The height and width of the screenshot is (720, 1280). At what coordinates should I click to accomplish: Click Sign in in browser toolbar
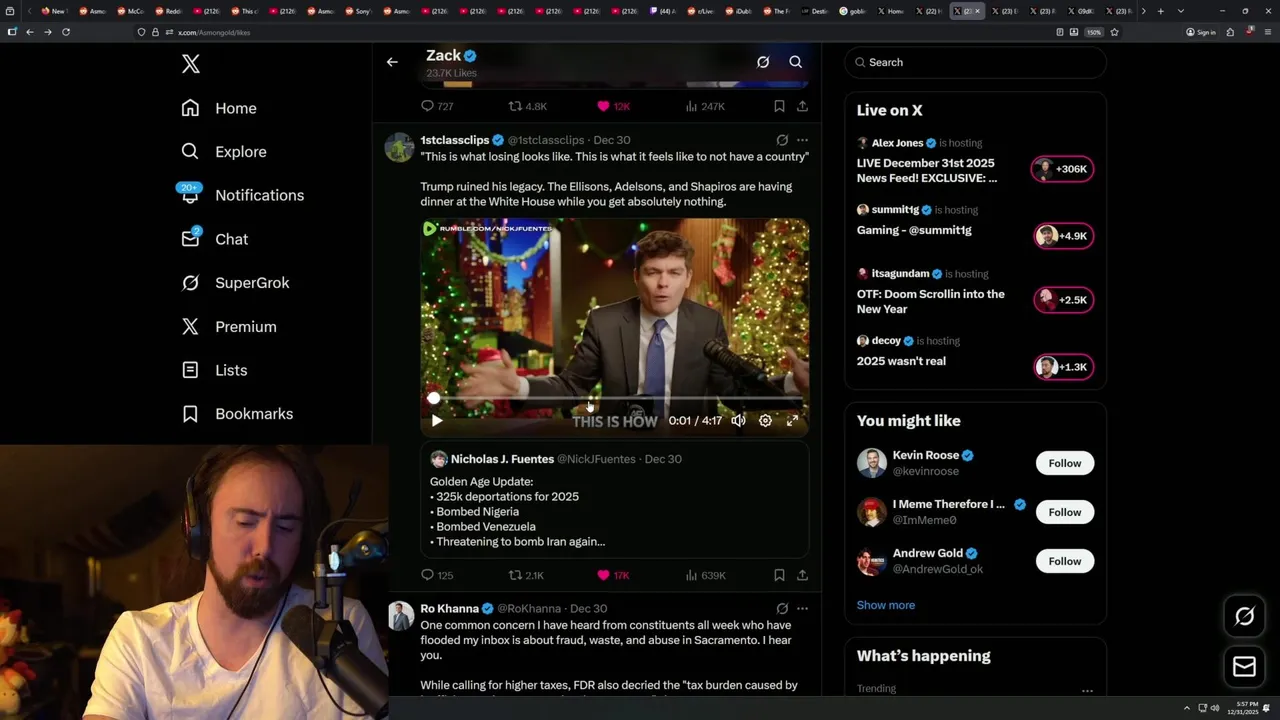tap(1201, 32)
